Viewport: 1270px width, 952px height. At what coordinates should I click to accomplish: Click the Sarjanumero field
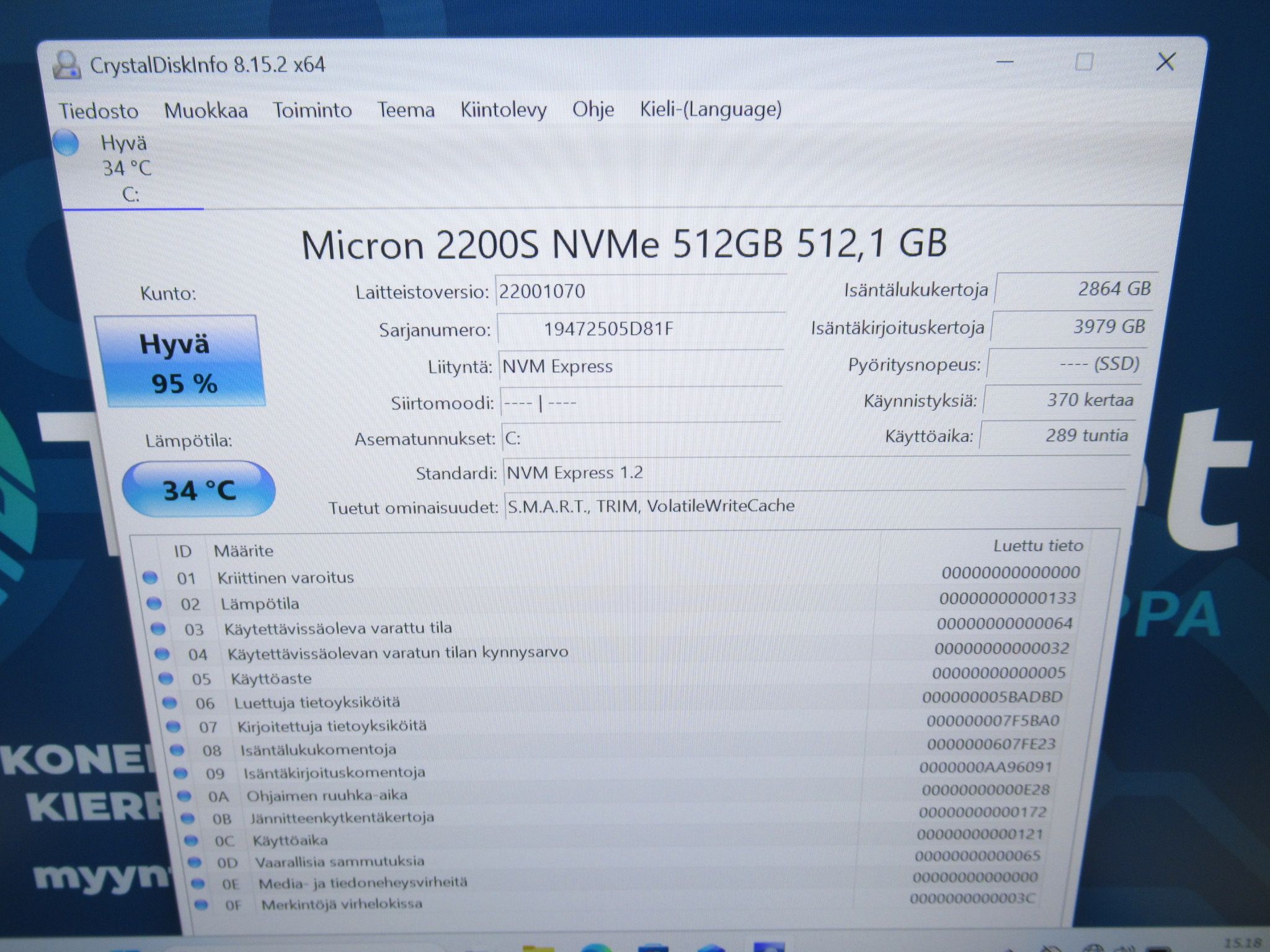tap(641, 328)
